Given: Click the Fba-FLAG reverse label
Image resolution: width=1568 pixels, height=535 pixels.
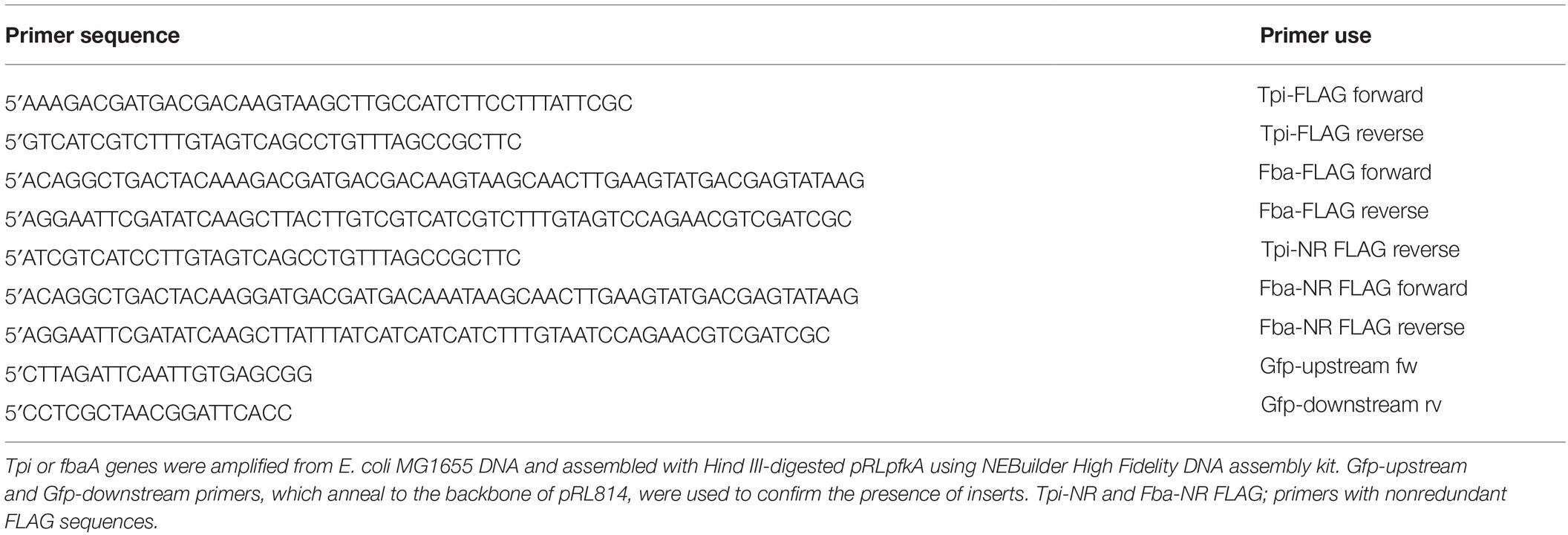Looking at the screenshot, I should (x=1344, y=211).
